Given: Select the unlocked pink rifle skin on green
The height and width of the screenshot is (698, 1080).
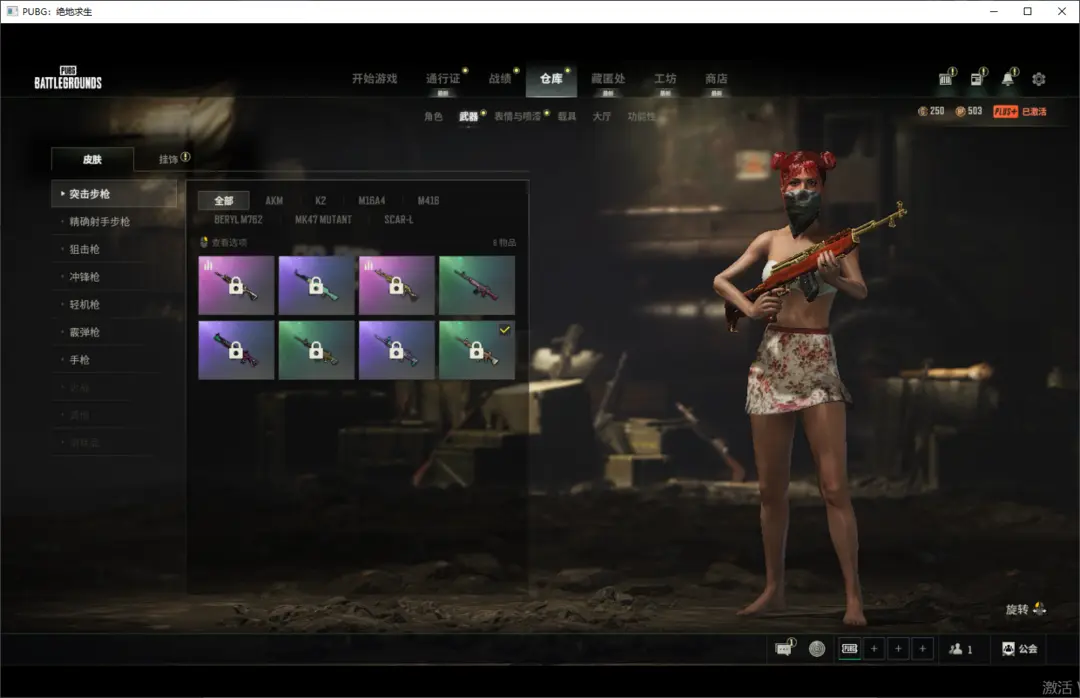Looking at the screenshot, I should tap(477, 285).
